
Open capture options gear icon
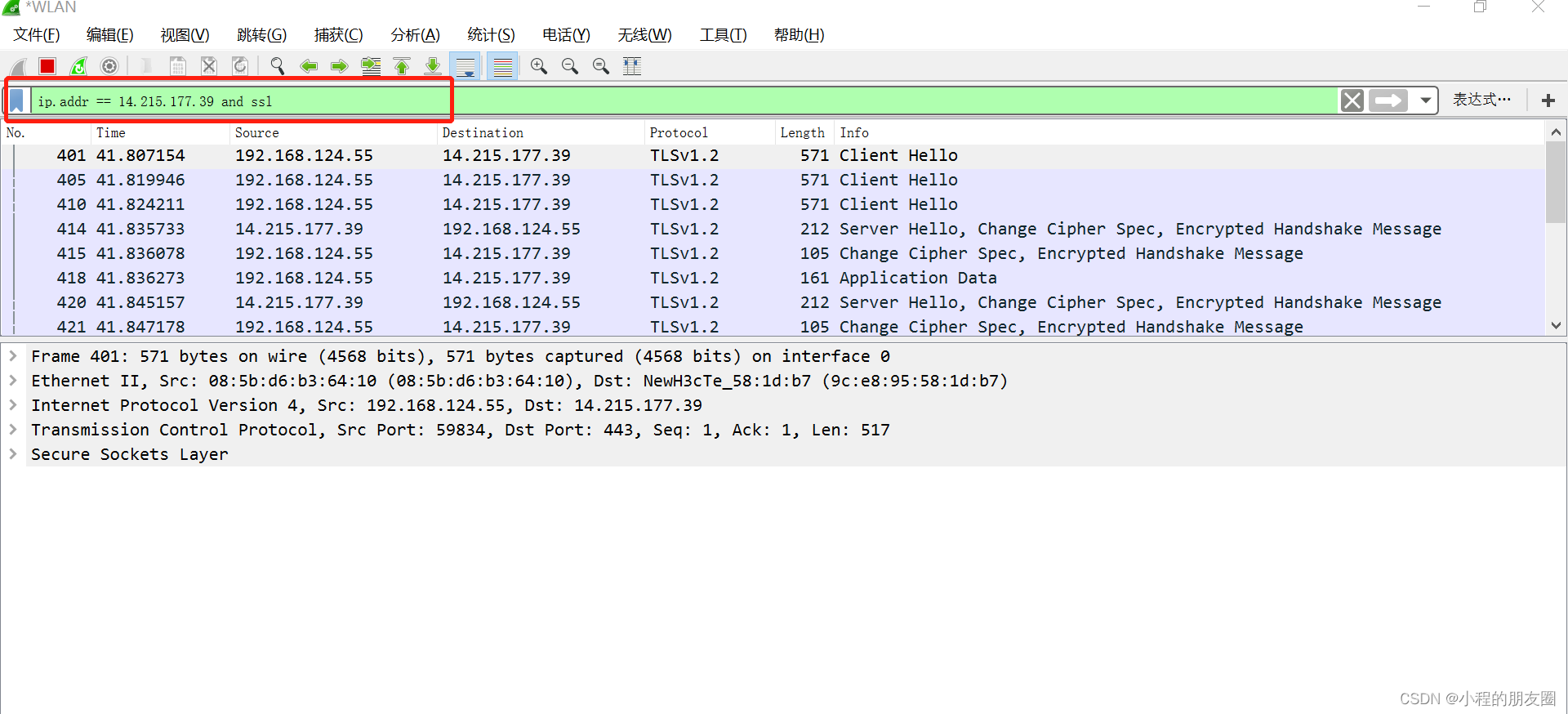pyautogui.click(x=109, y=66)
